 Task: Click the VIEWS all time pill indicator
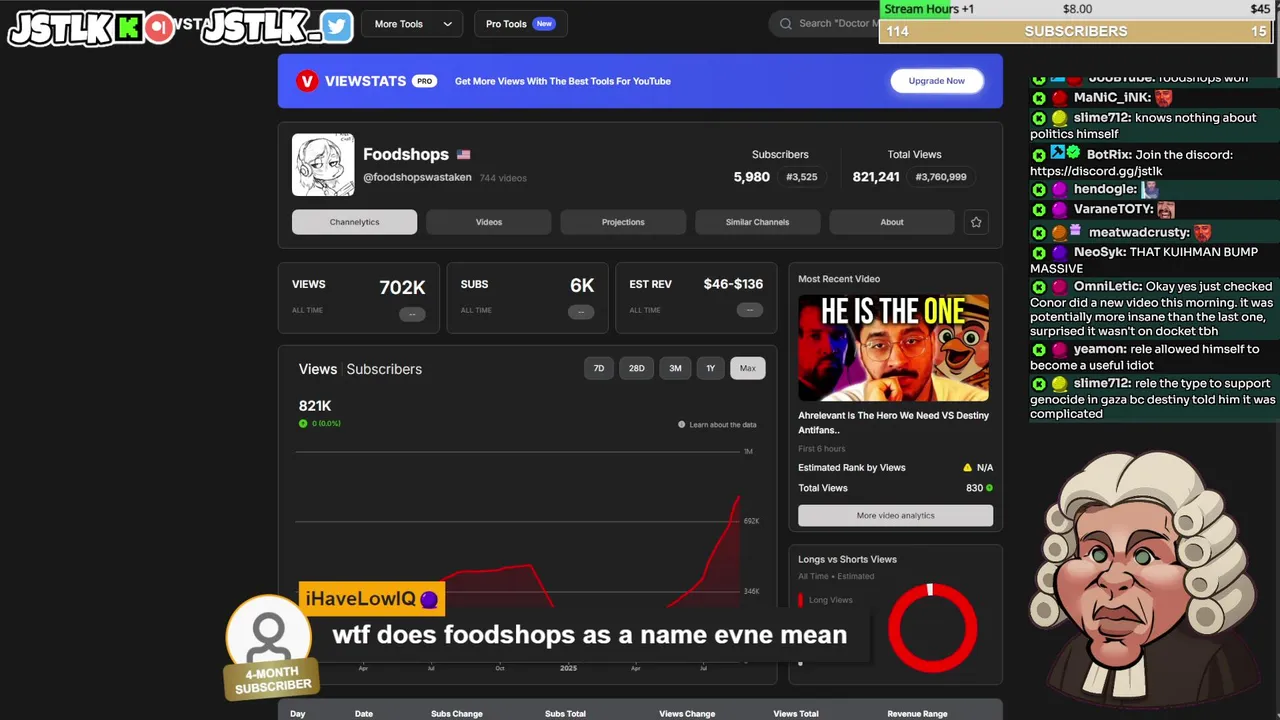click(412, 313)
